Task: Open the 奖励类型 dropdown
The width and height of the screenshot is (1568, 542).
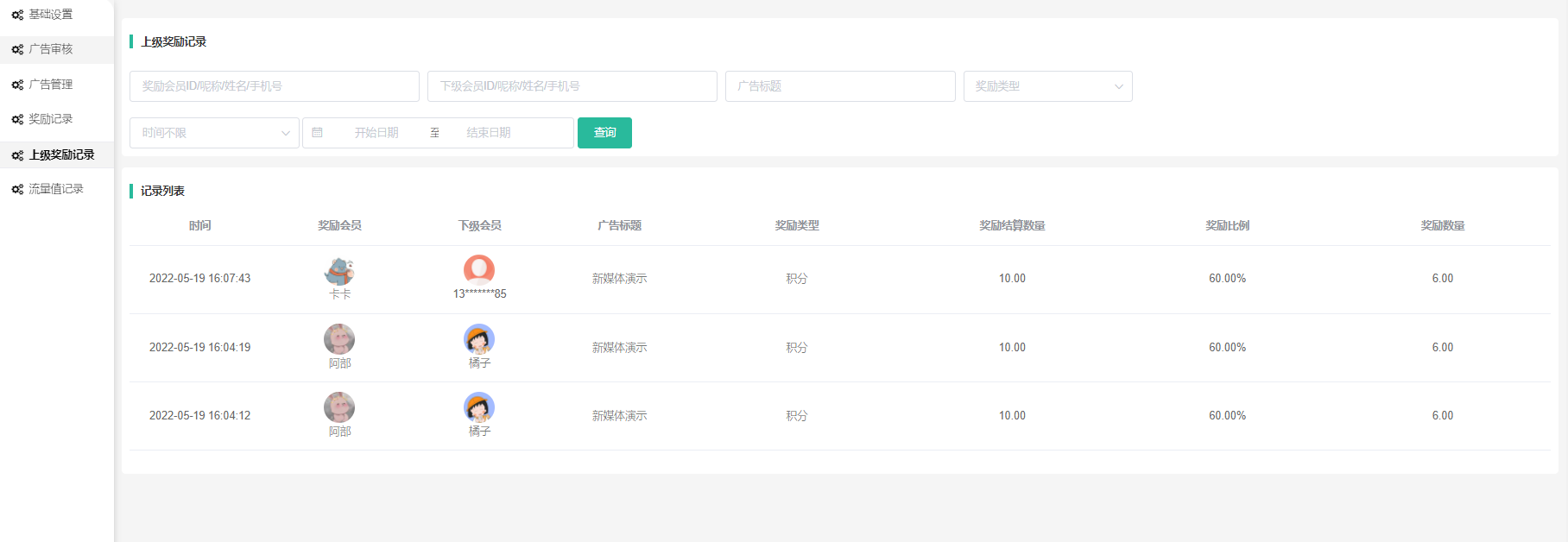Action: (x=1046, y=86)
